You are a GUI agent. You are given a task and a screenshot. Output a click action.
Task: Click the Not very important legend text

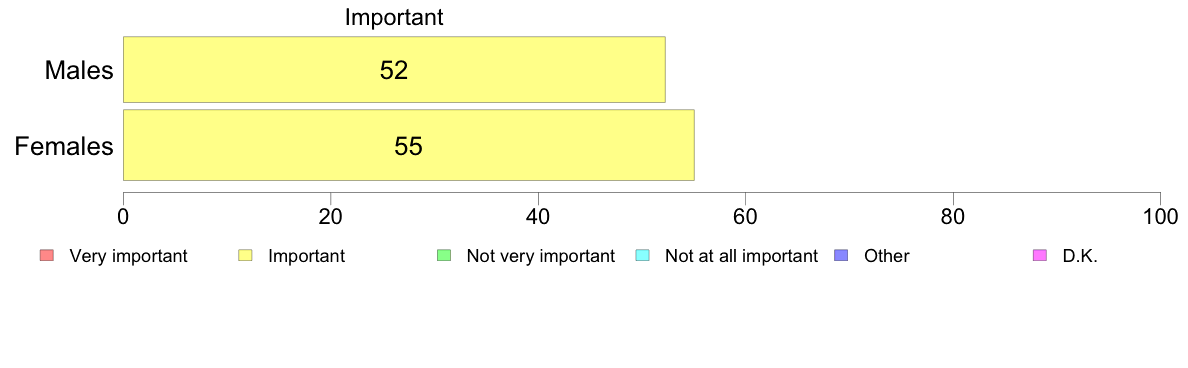pyautogui.click(x=540, y=256)
